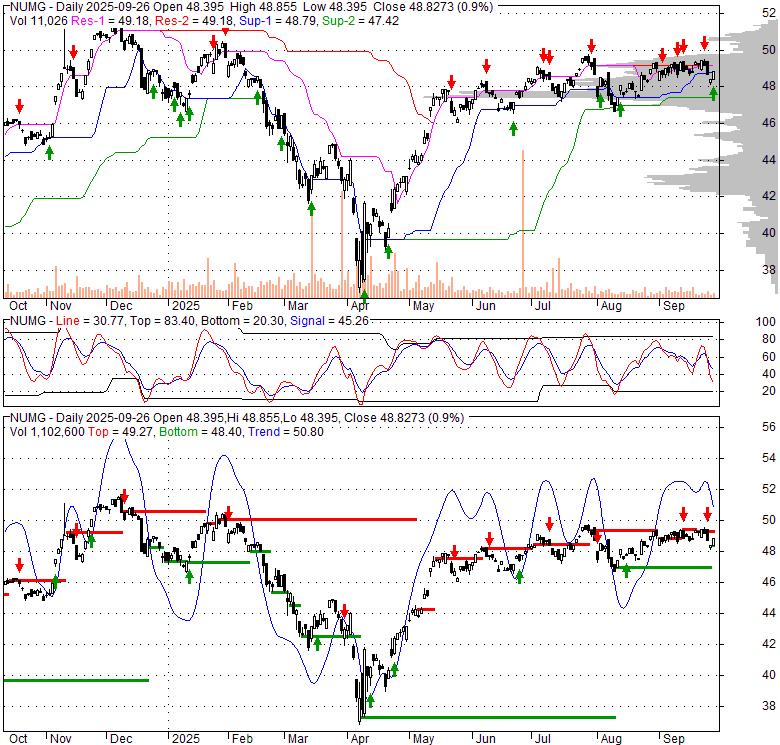Click the 'Vol 1,102,600' readout in lower chart
Screen dimensions: 780x745
[x=47, y=432]
